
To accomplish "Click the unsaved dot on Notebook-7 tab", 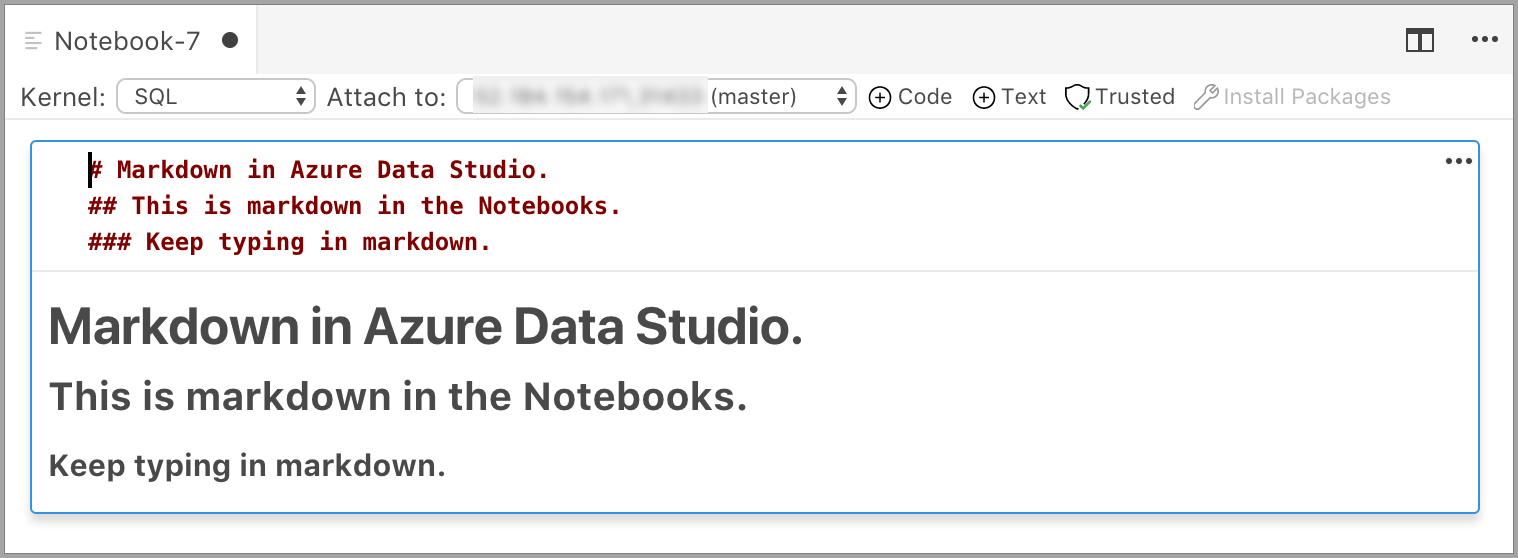I will (x=229, y=40).
